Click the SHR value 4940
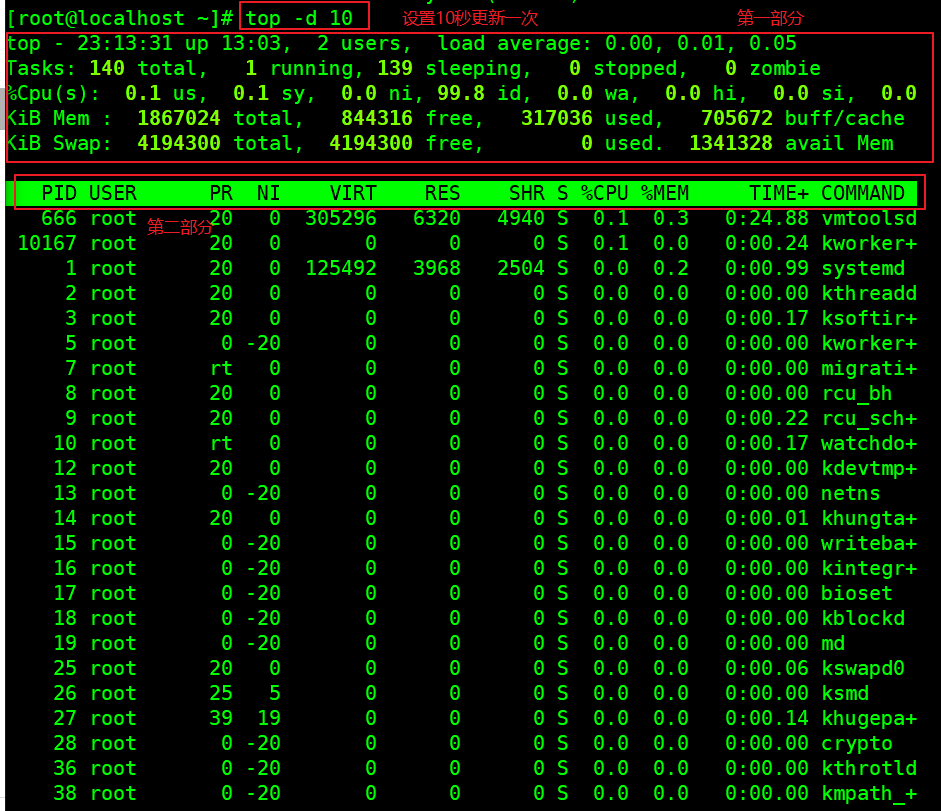 pyautogui.click(x=520, y=219)
